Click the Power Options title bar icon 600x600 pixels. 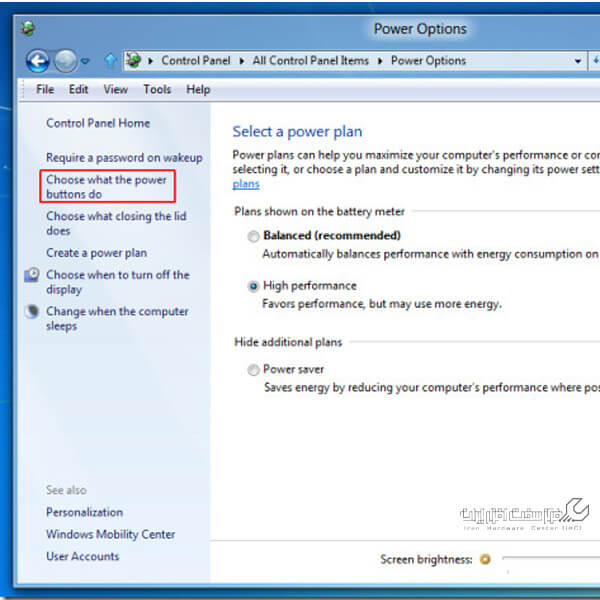click(28, 29)
